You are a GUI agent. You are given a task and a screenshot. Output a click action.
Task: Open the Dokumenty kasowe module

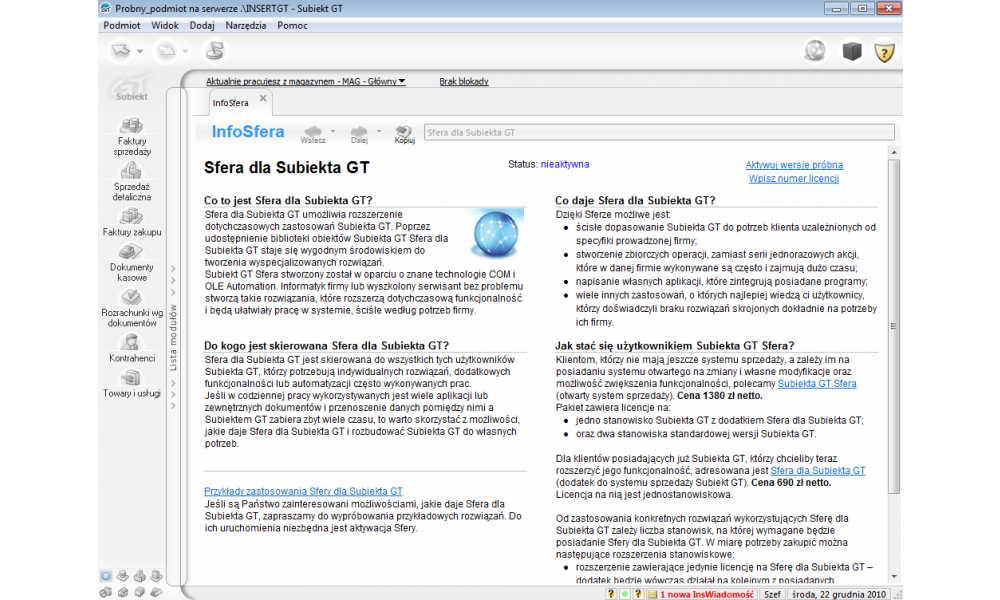(132, 263)
